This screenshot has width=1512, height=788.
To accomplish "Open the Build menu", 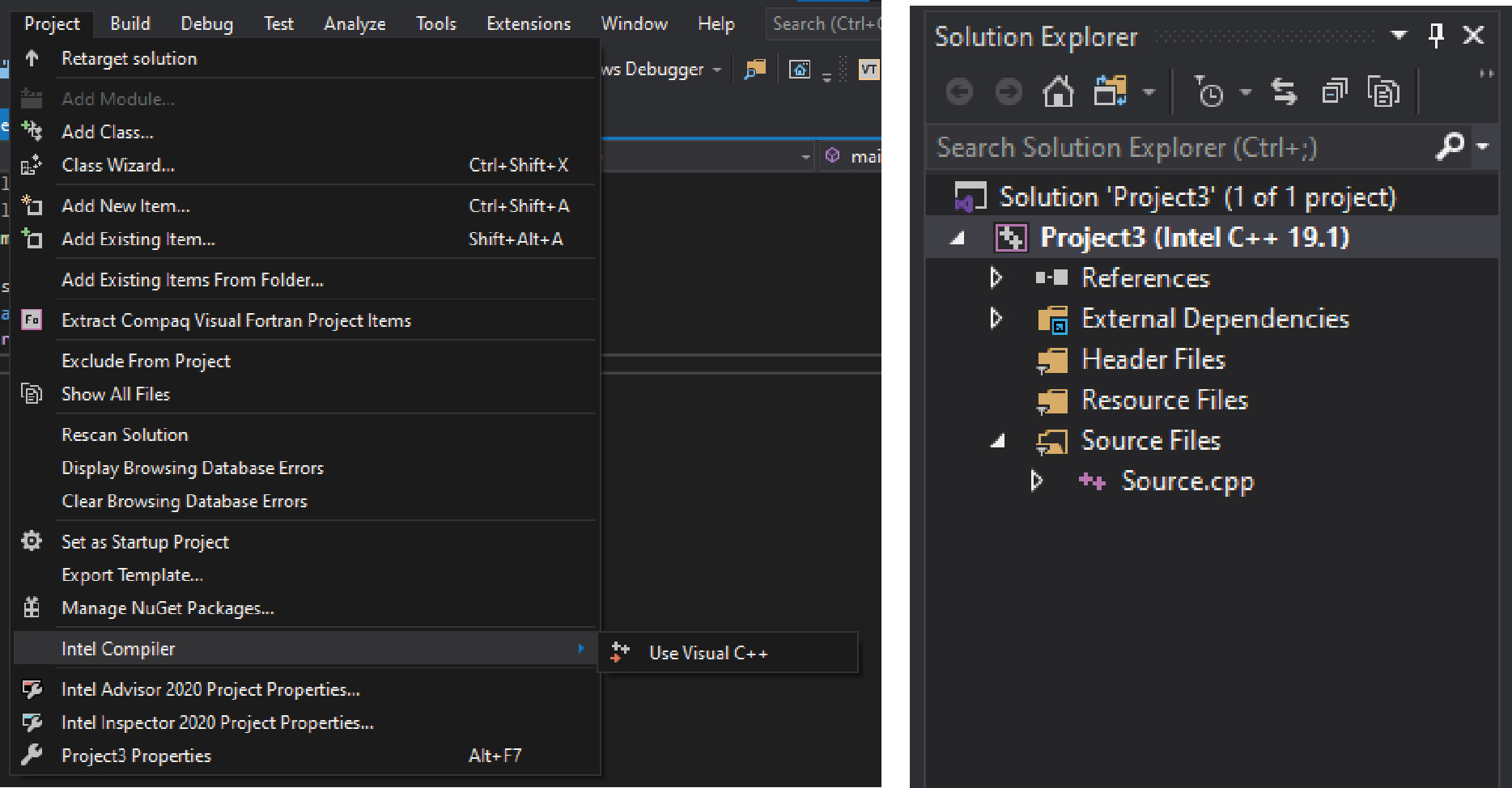I will [130, 23].
